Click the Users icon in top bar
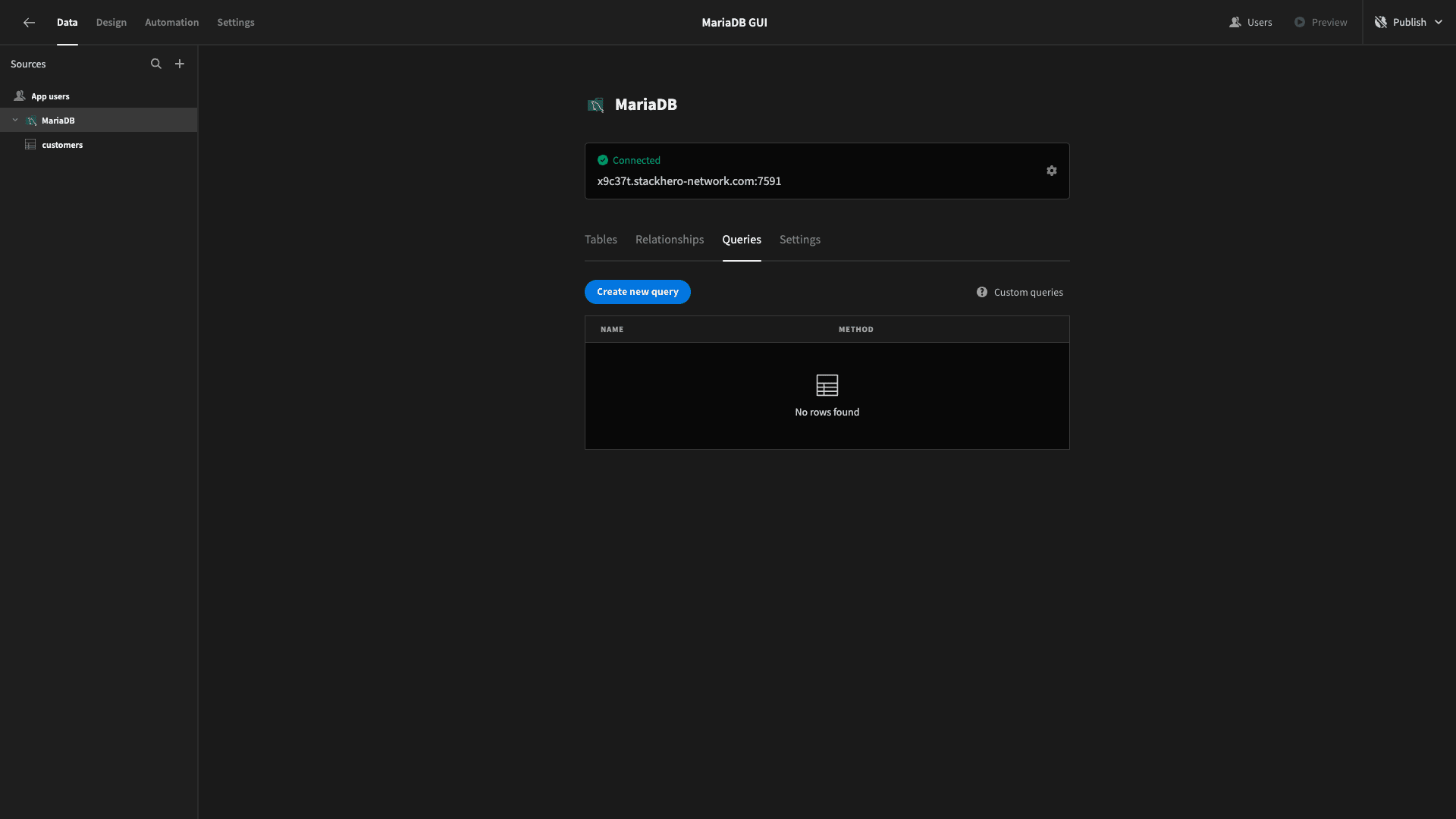The height and width of the screenshot is (819, 1456). point(1235,23)
